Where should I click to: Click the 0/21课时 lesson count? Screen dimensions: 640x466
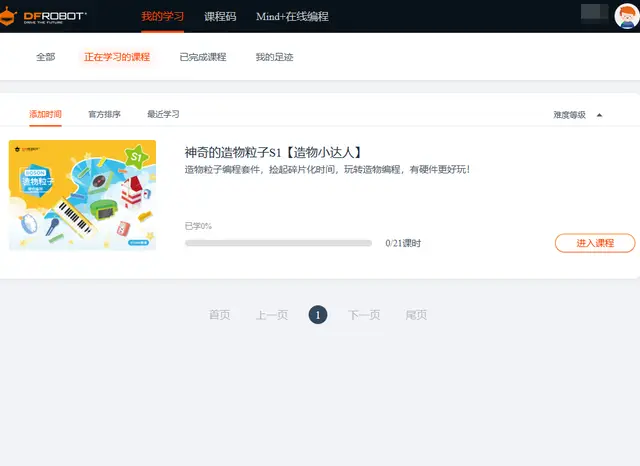(403, 243)
